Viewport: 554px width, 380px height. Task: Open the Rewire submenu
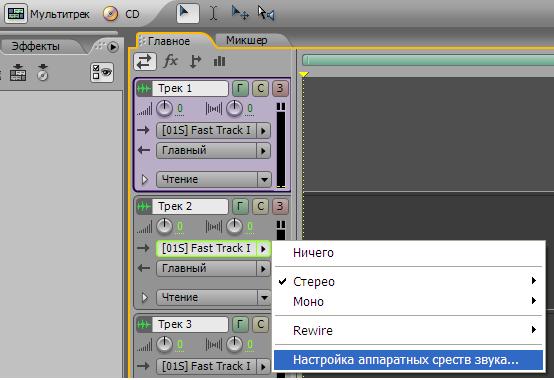pyautogui.click(x=408, y=330)
